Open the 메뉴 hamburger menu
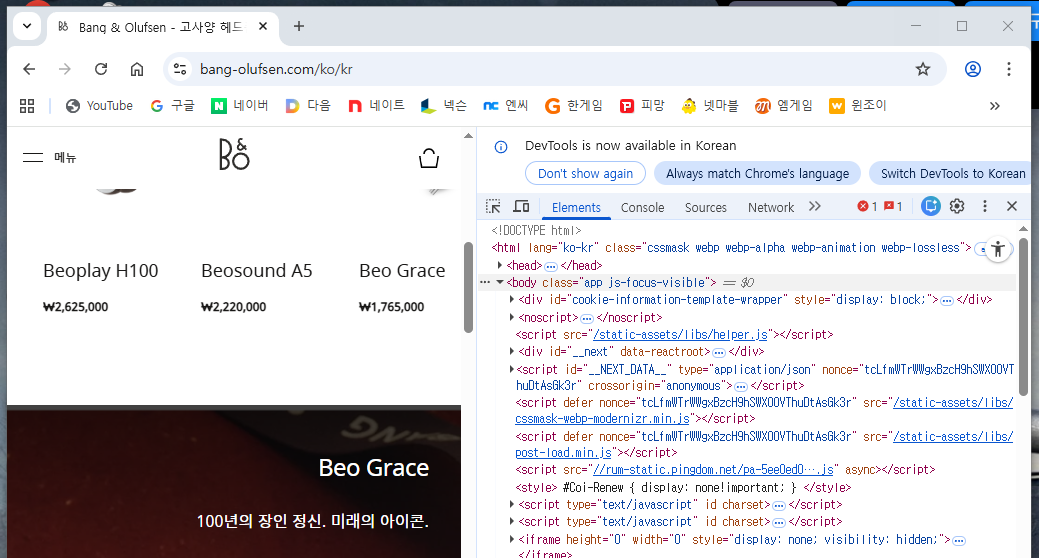1039x558 pixels. [x=50, y=158]
